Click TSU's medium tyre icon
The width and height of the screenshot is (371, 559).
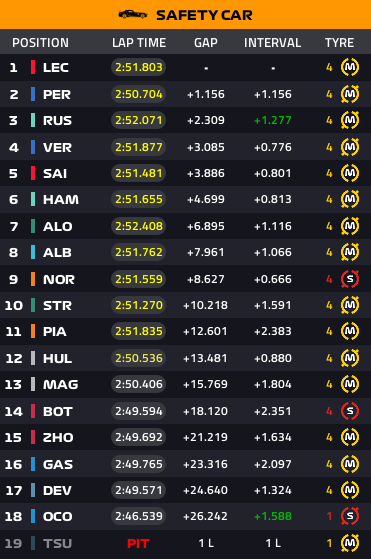[350, 543]
